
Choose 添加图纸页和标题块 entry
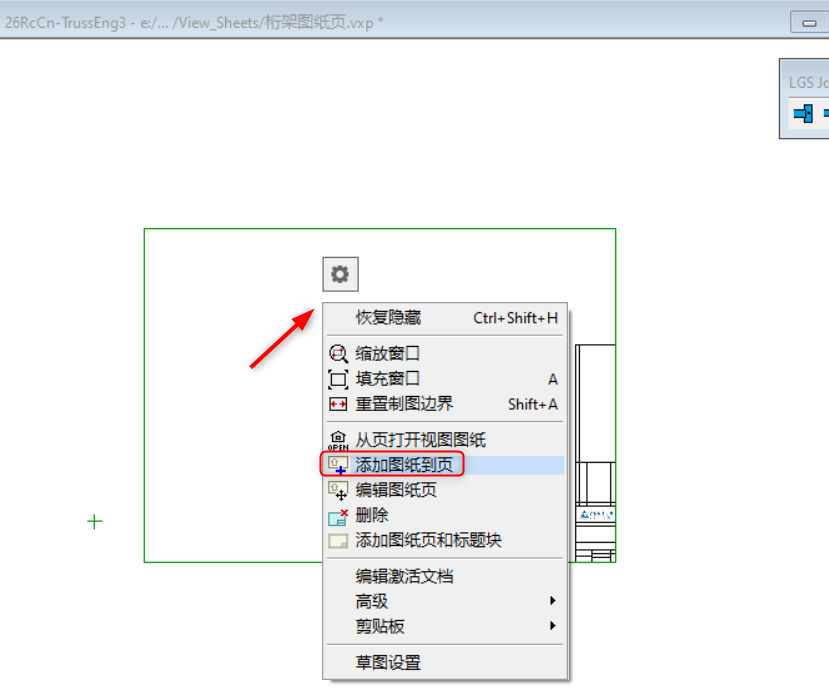(445, 540)
